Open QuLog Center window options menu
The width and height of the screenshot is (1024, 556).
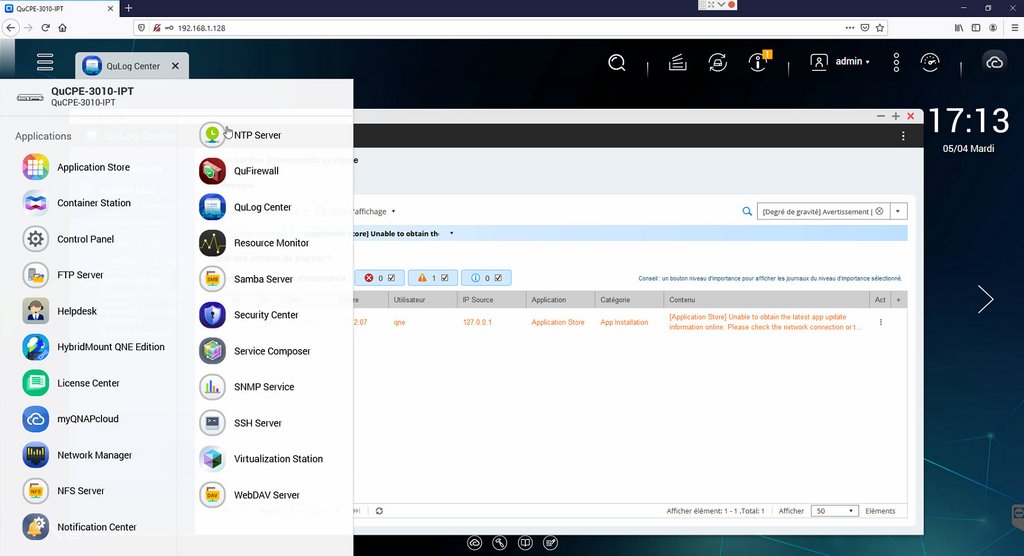coord(903,136)
